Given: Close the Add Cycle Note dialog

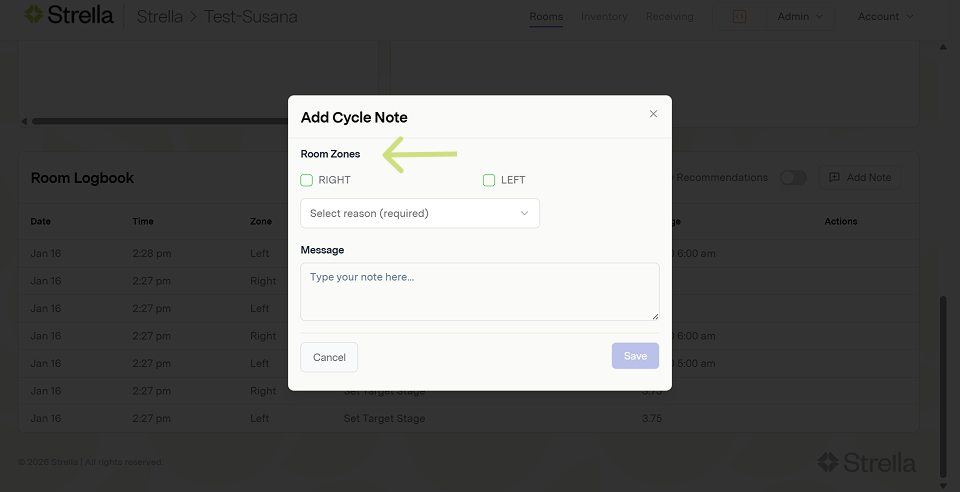Looking at the screenshot, I should coord(653,114).
